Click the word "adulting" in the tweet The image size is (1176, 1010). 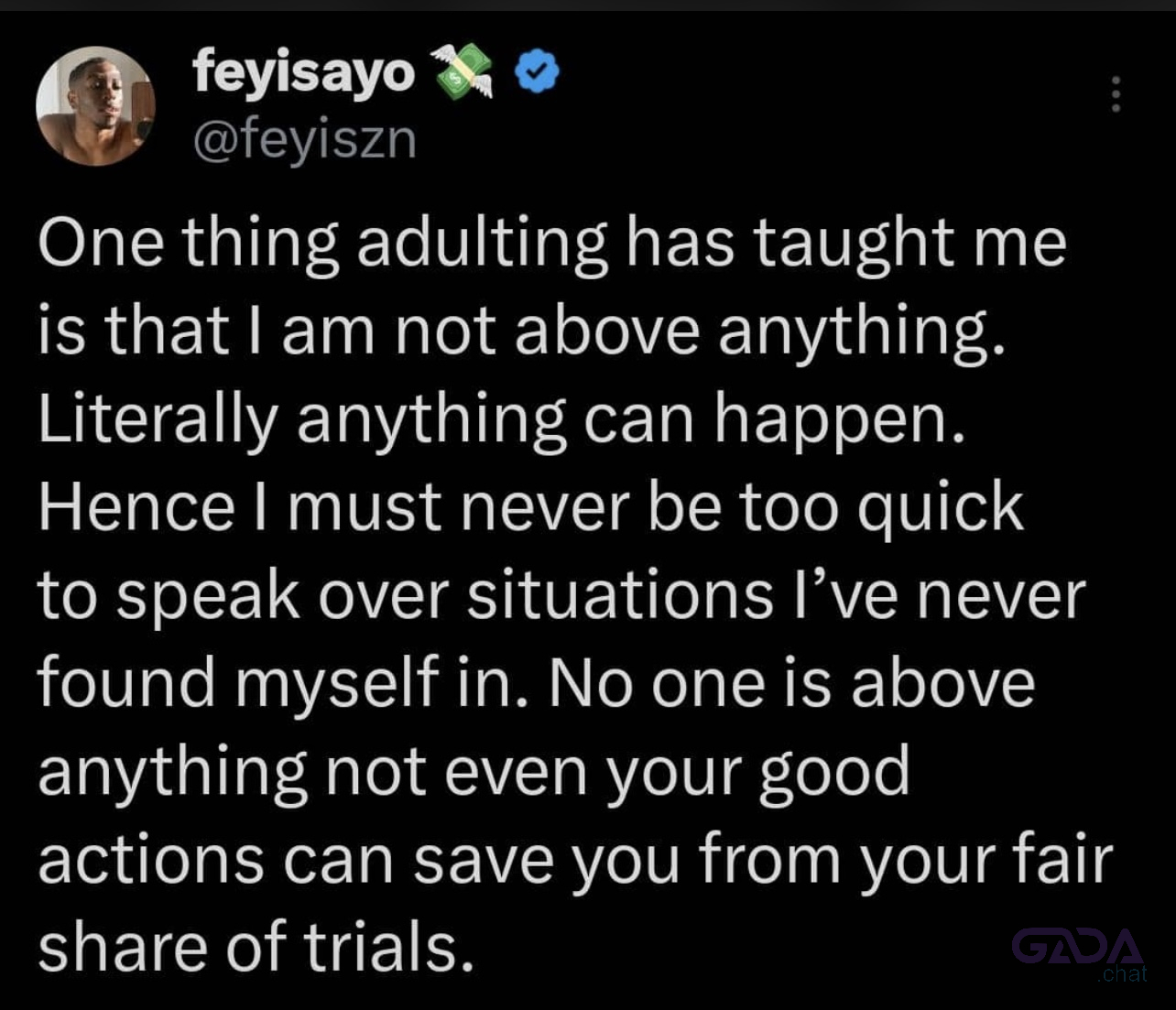pos(482,245)
